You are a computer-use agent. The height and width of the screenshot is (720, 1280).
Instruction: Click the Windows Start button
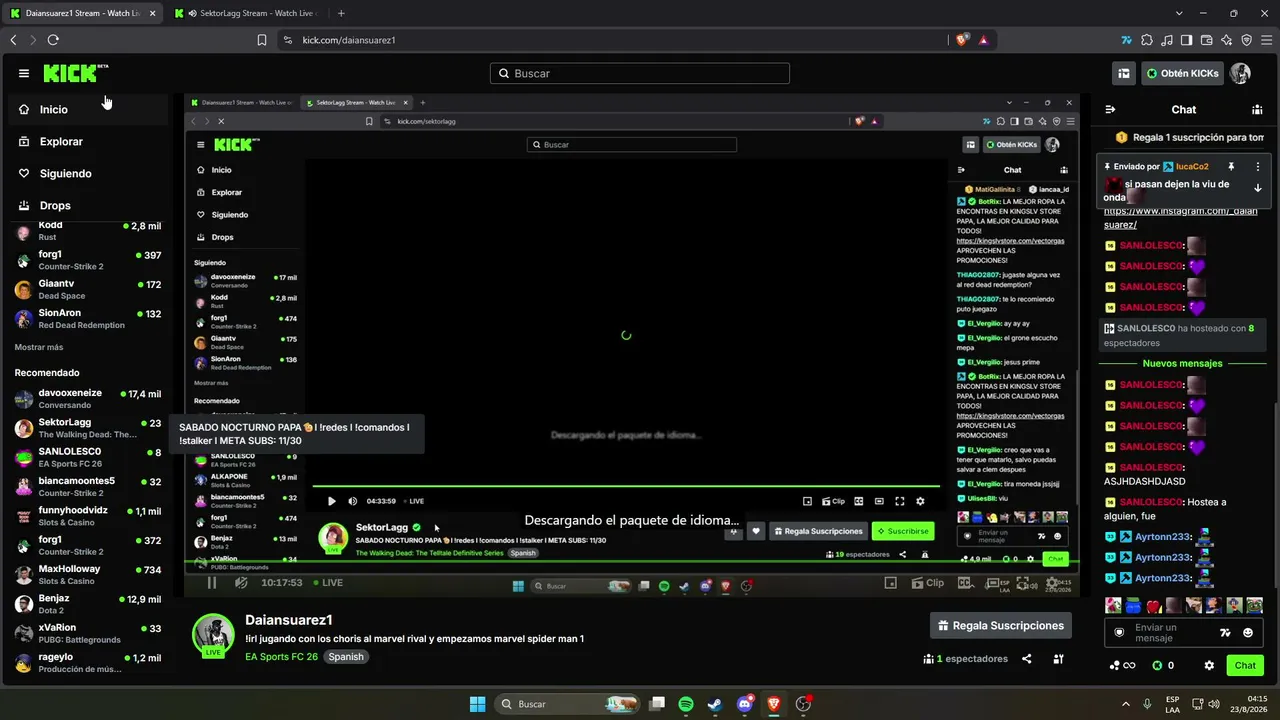478,704
